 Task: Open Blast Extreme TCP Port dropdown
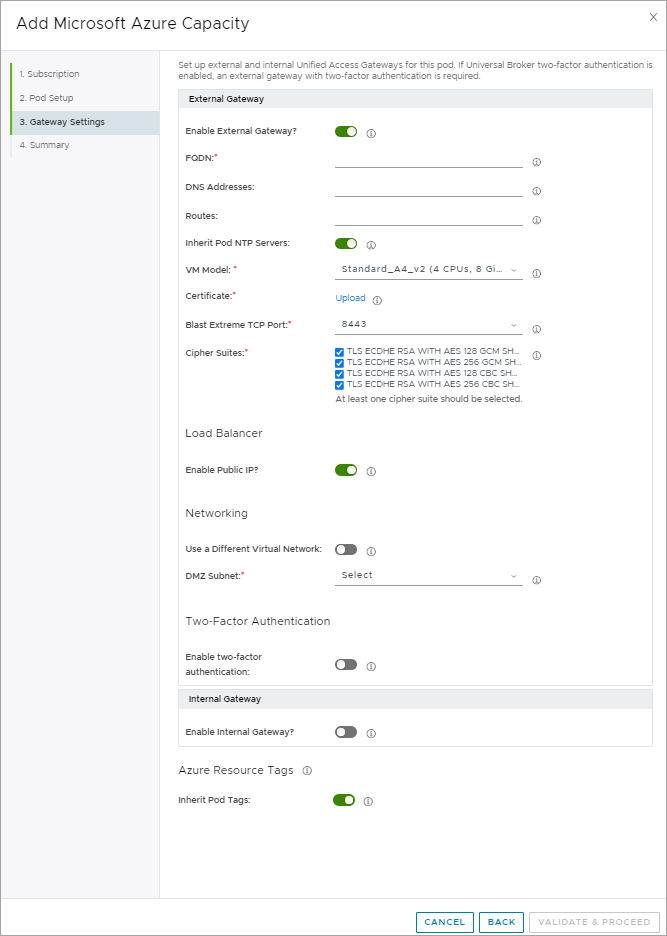click(x=429, y=325)
